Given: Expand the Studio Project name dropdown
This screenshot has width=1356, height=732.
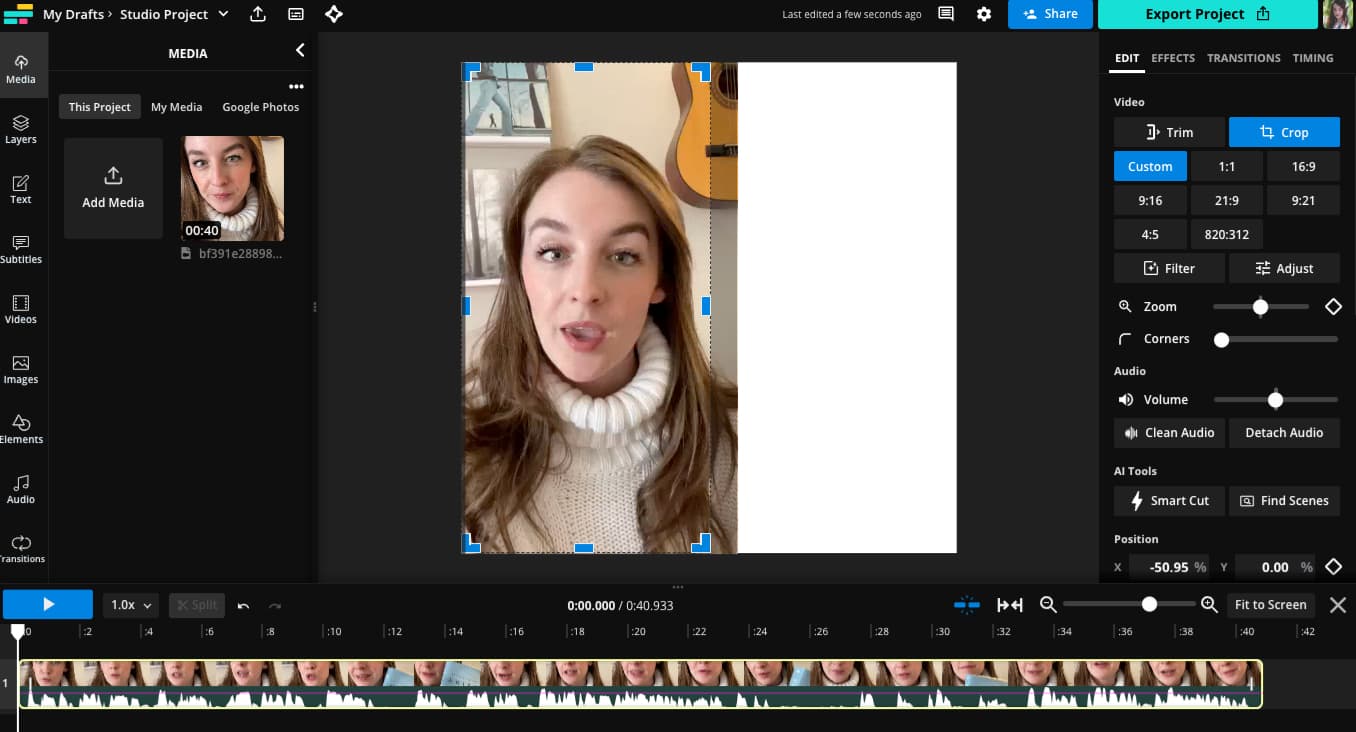Looking at the screenshot, I should point(223,14).
